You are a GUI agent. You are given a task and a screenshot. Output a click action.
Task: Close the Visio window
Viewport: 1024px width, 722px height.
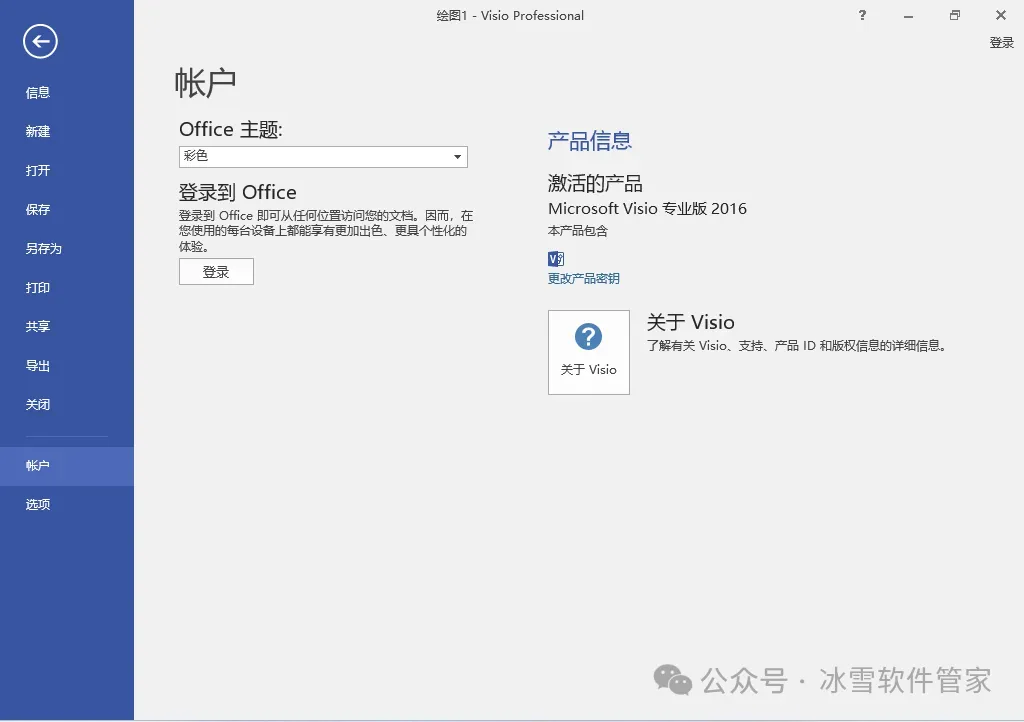pyautogui.click(x=1000, y=15)
